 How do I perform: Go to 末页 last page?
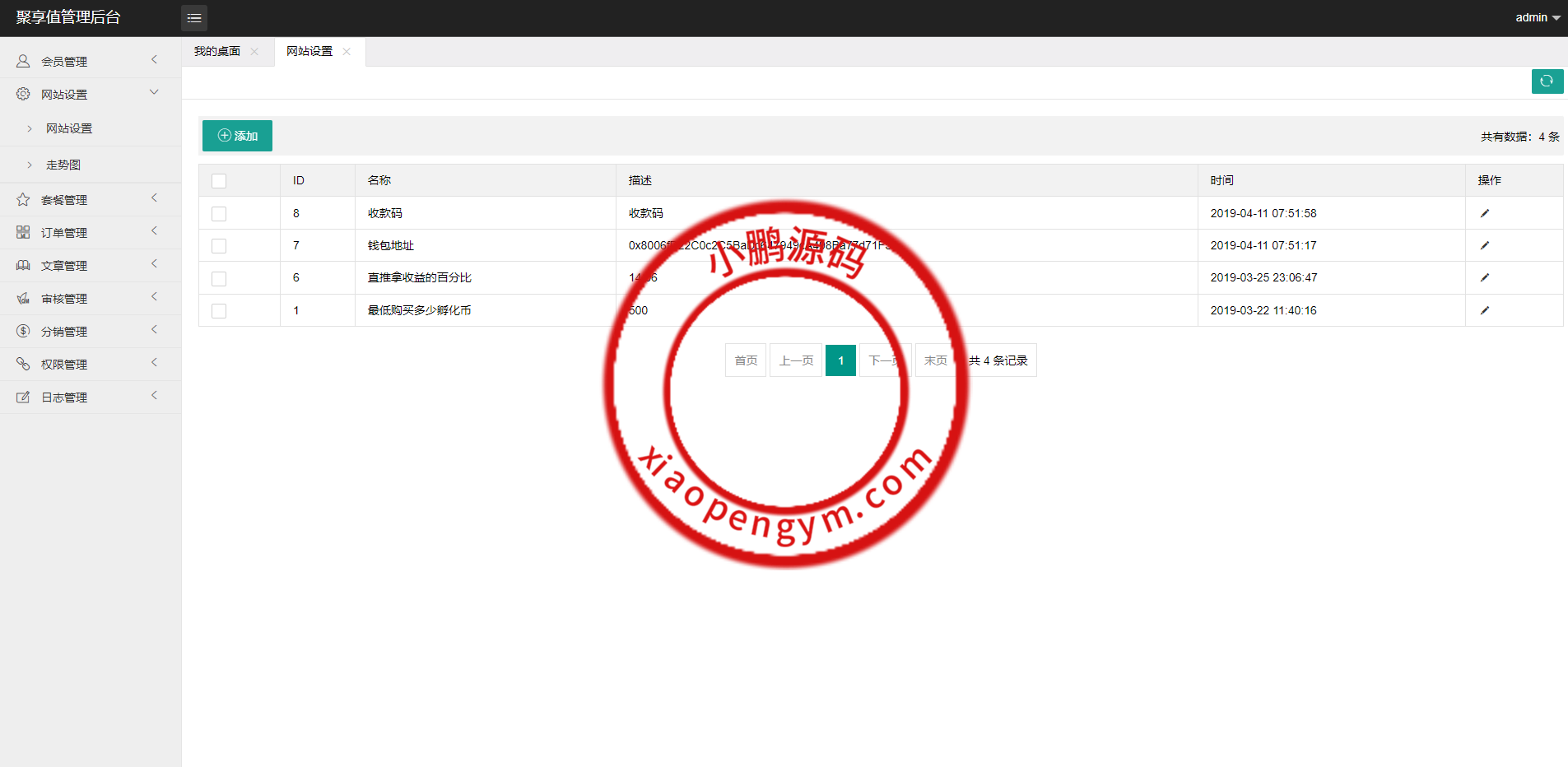pyautogui.click(x=934, y=360)
